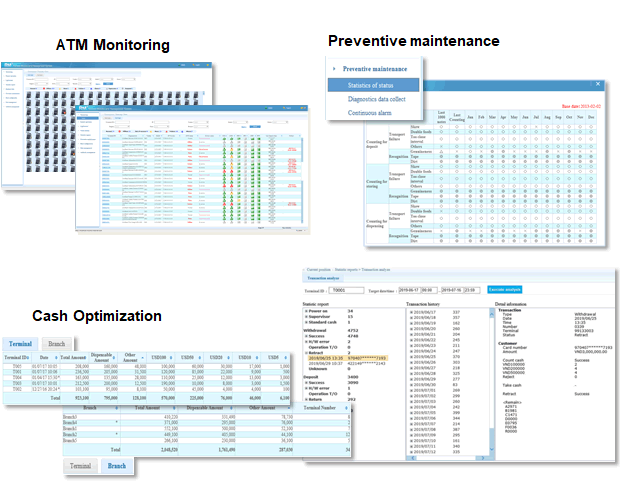Viewport: 620px width, 498px height.
Task: Click the Counting for storing row header
Action: click(377, 184)
